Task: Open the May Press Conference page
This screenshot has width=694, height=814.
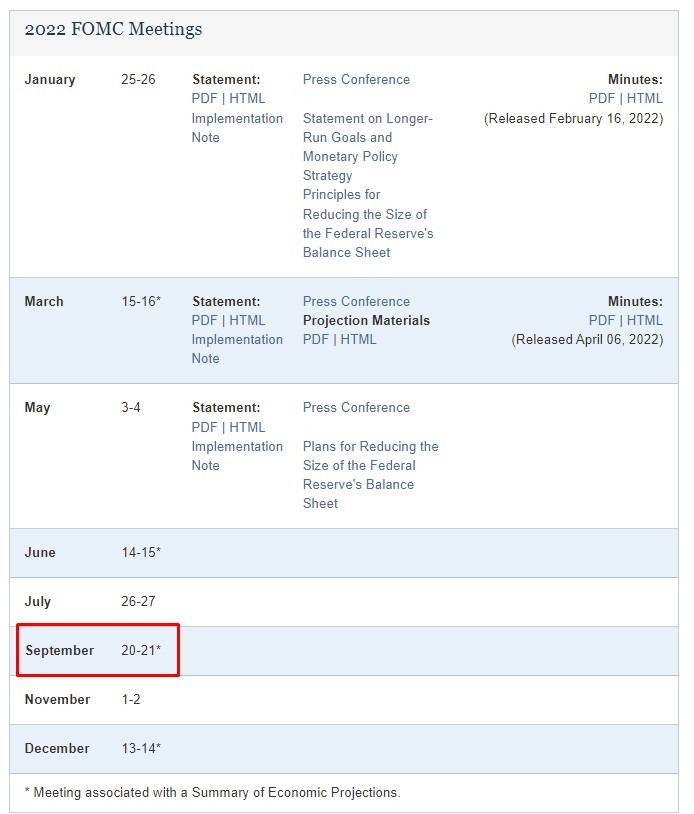Action: (356, 408)
